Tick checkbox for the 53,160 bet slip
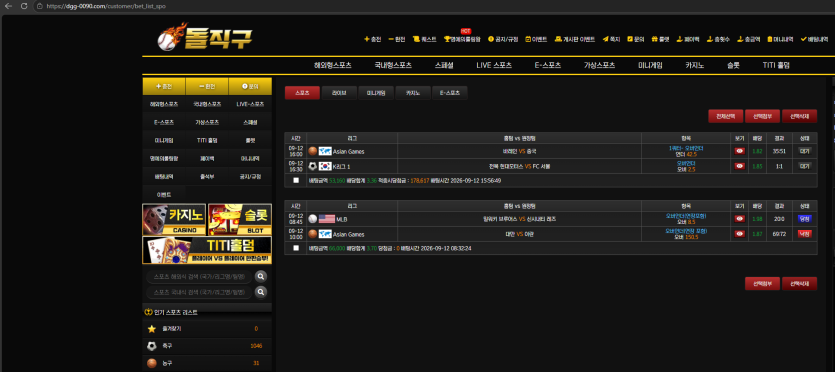This screenshot has width=835, height=372. click(x=296, y=180)
